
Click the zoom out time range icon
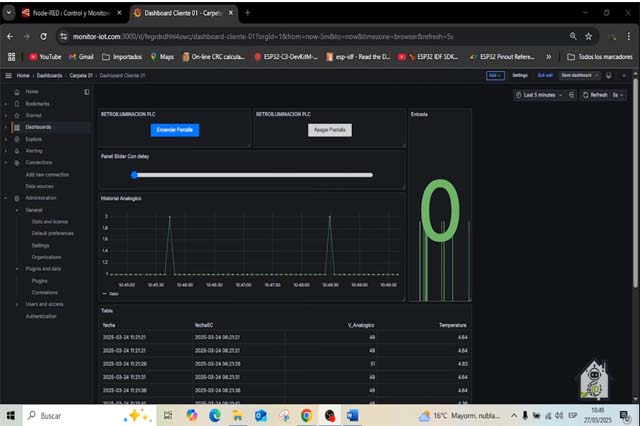tap(571, 95)
